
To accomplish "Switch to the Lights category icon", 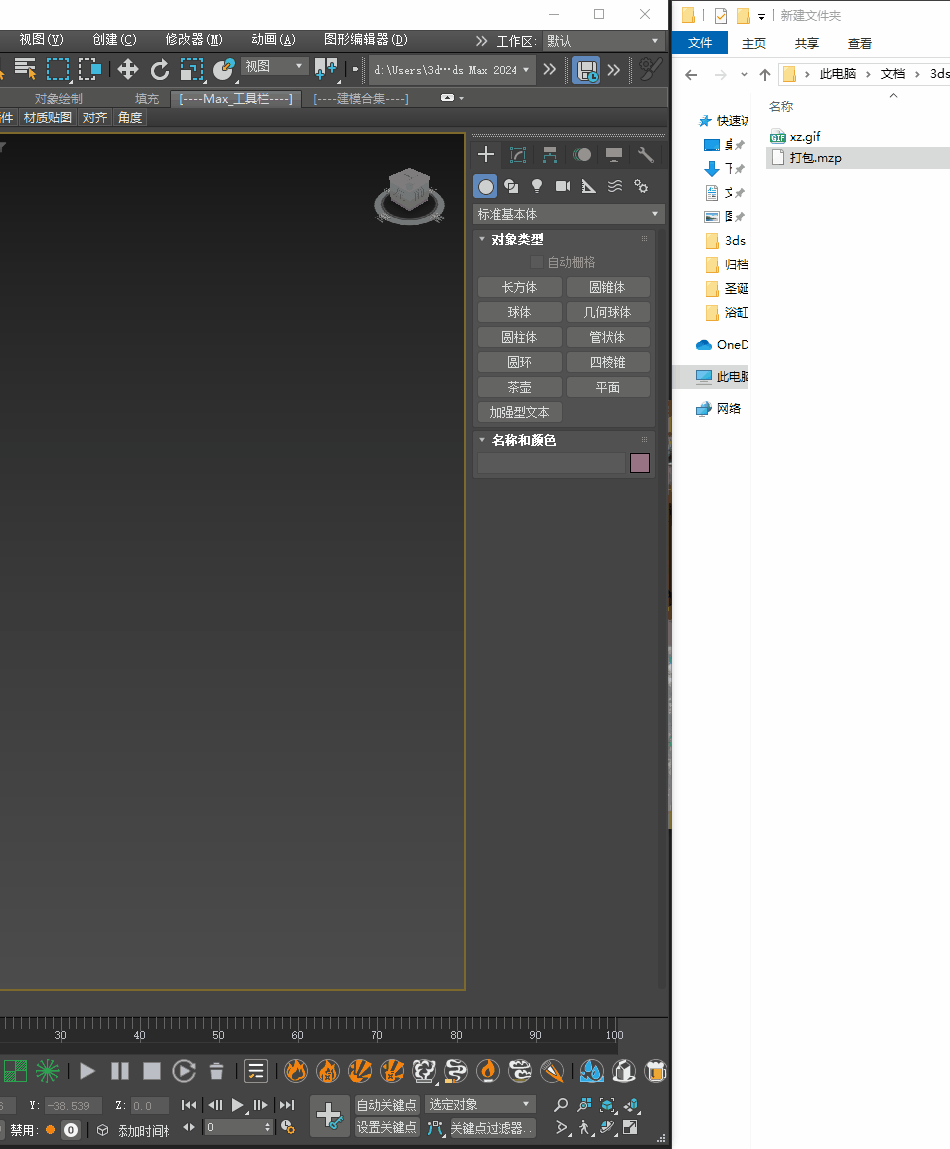I will pos(537,186).
